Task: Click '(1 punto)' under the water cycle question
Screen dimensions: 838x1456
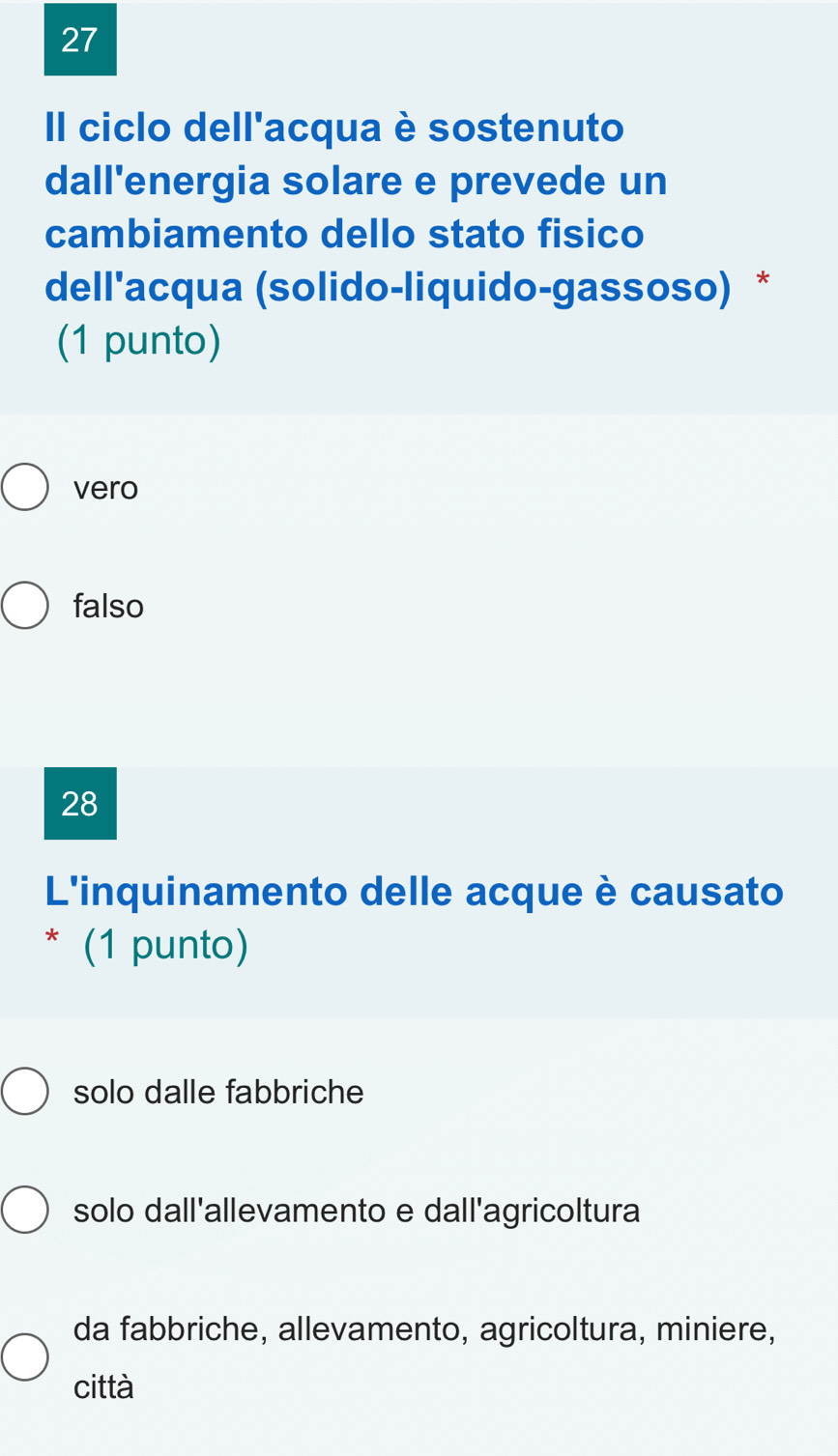Action: 139,341
